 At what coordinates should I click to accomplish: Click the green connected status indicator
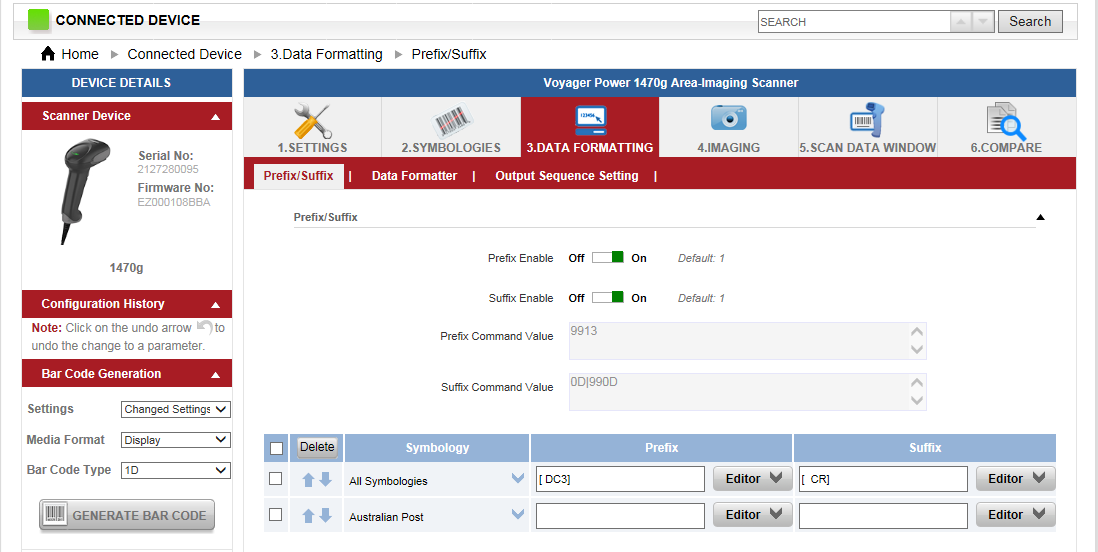point(39,20)
